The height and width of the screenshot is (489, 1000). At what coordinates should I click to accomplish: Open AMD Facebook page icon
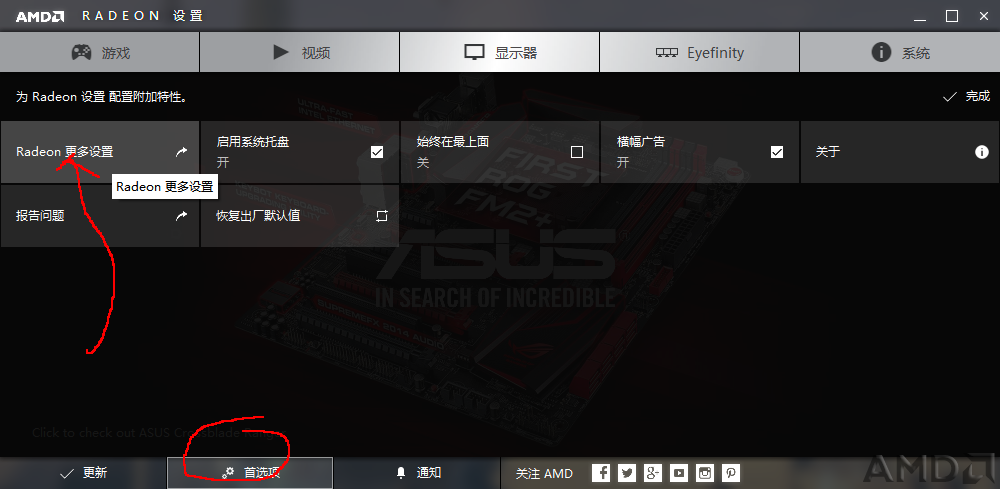tap(601, 473)
